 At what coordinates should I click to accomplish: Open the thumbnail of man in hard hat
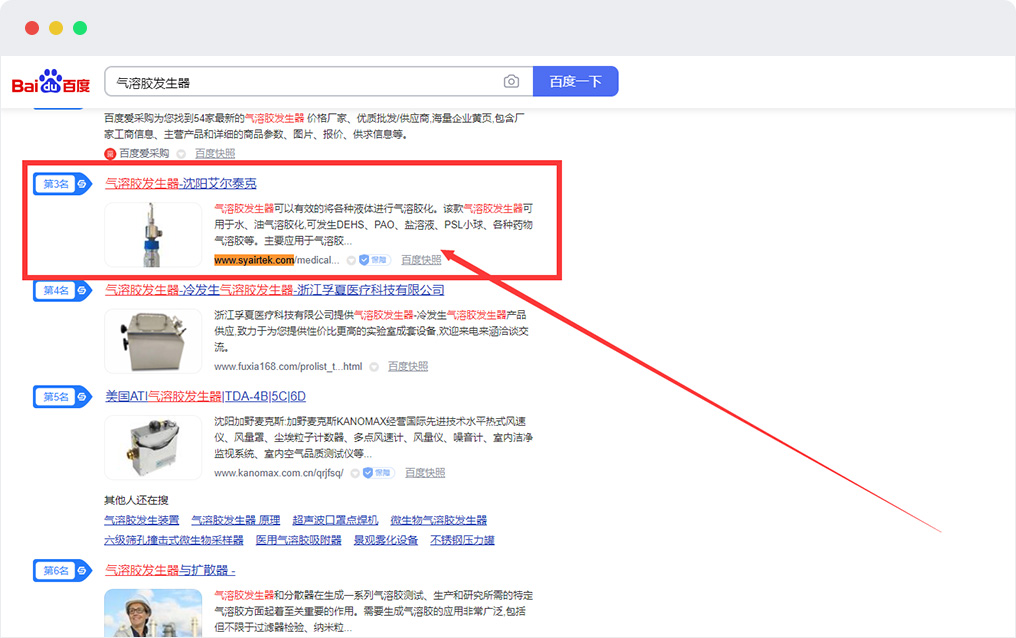point(153,613)
